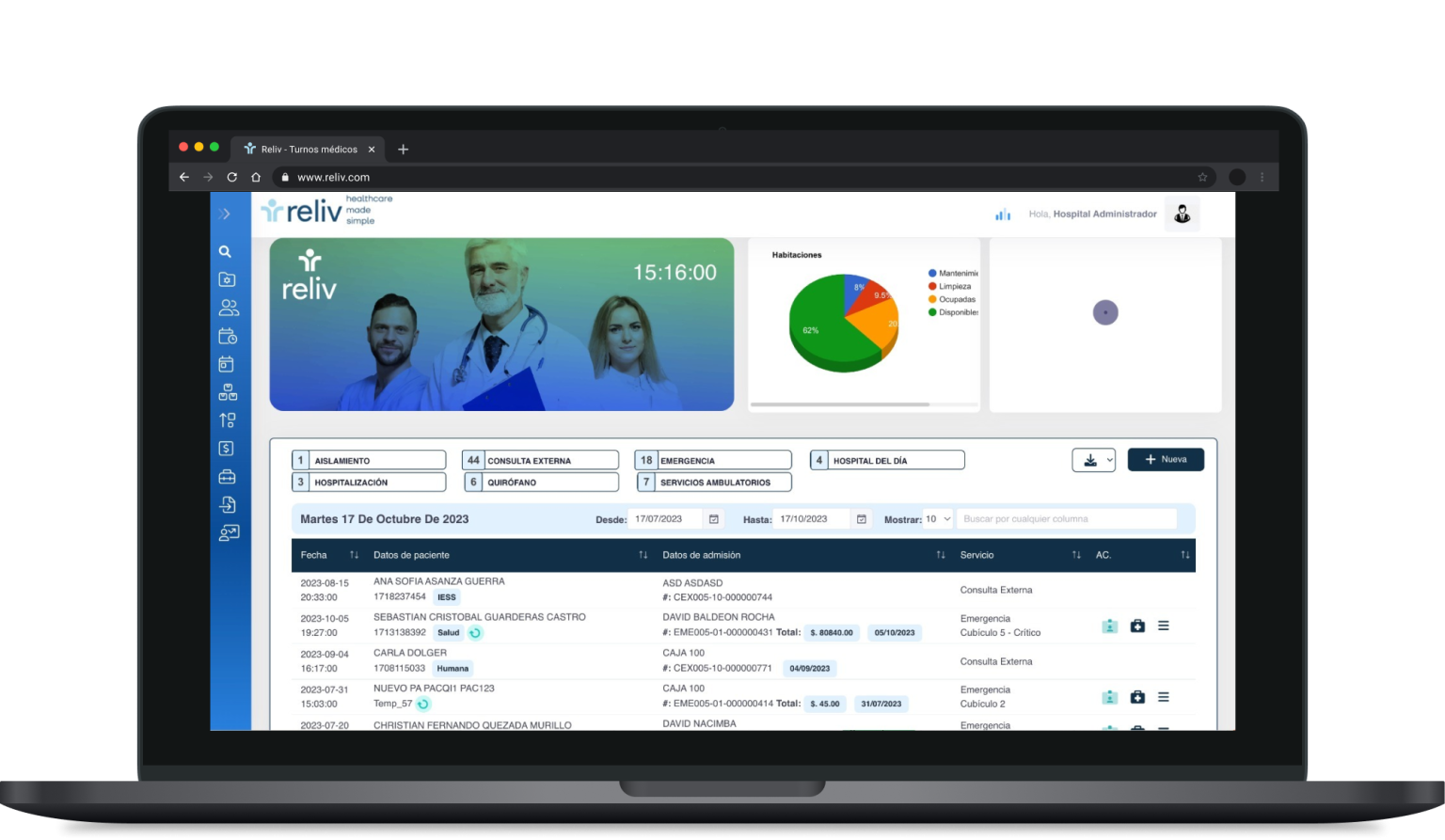Open the Desde date calendar picker
This screenshot has width=1445, height=840.
[x=714, y=519]
